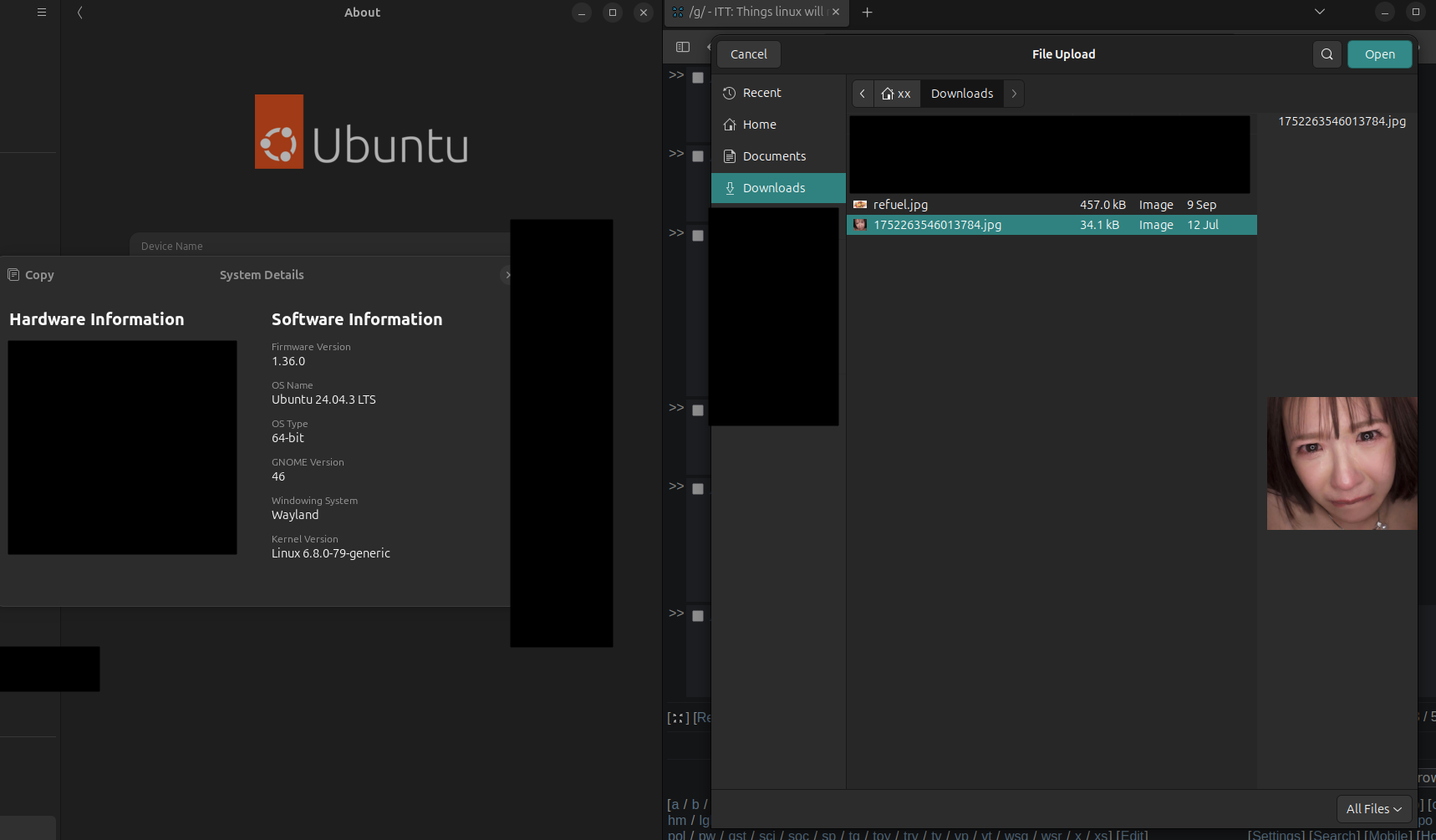This screenshot has width=1436, height=840.
Task: Click the 457.0 kB size cell
Action: click(1102, 205)
